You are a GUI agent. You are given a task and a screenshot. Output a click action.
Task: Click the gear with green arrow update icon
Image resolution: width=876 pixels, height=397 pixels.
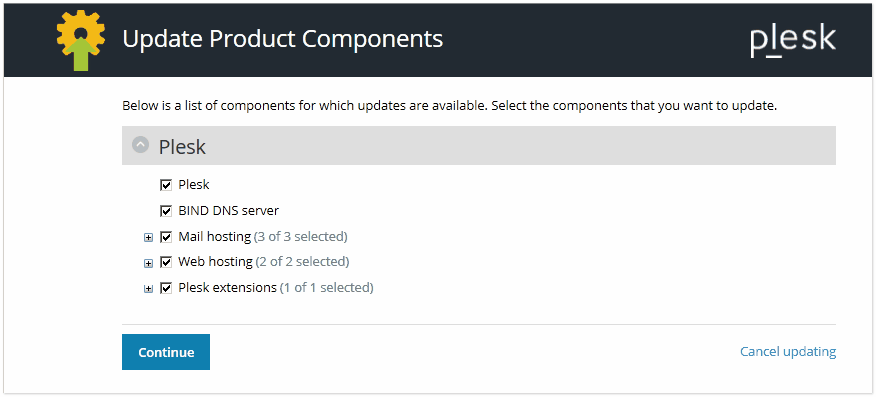(x=81, y=40)
